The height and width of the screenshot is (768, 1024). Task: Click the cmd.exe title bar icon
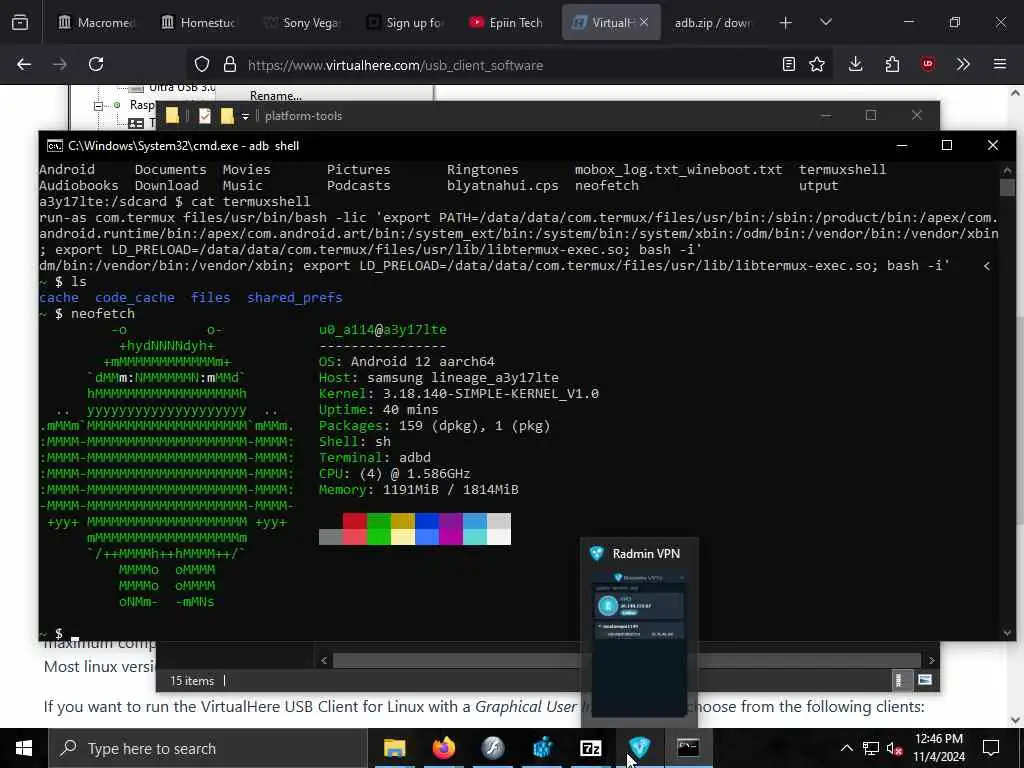(x=55, y=146)
